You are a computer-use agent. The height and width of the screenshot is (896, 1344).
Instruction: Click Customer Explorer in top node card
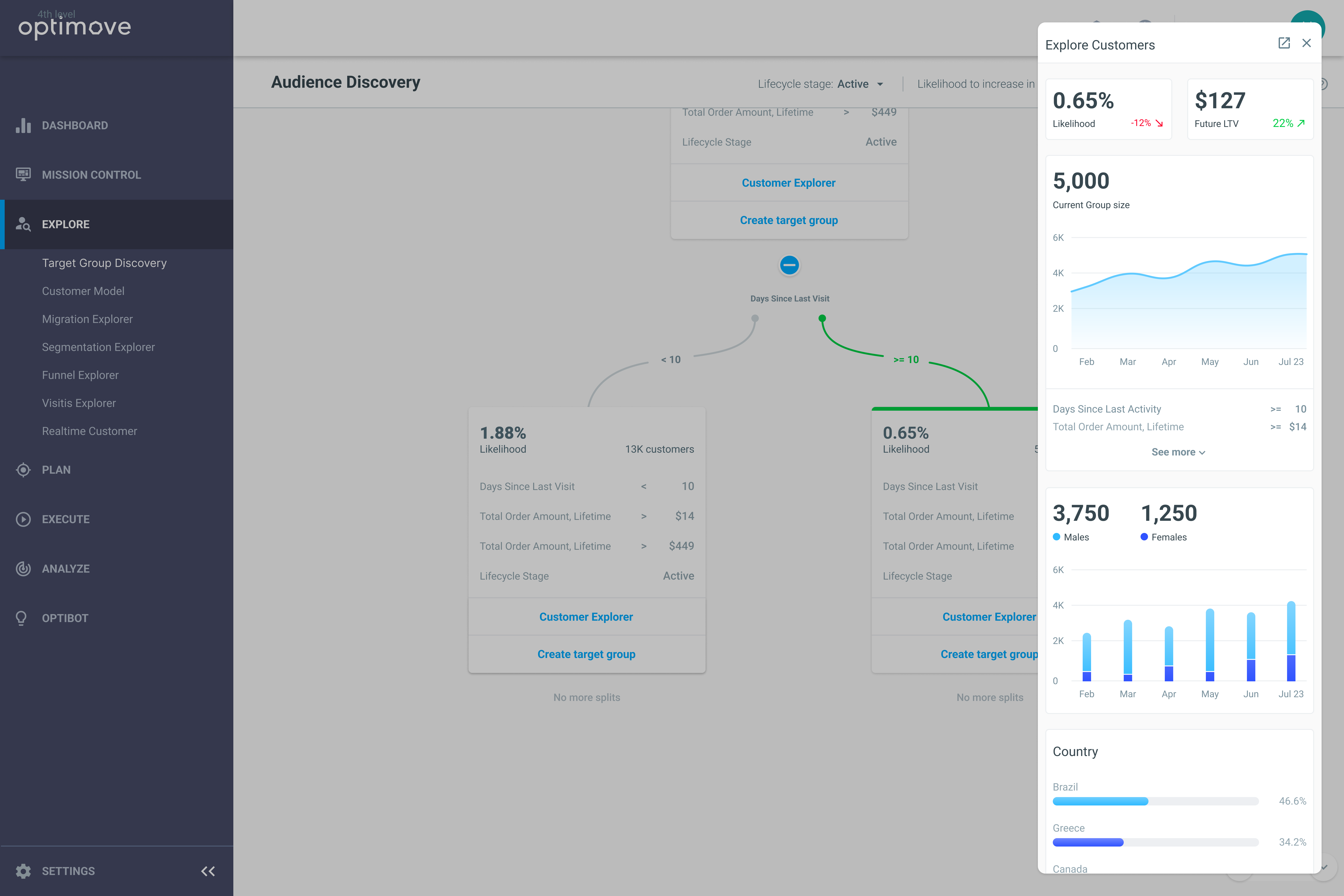(x=789, y=183)
